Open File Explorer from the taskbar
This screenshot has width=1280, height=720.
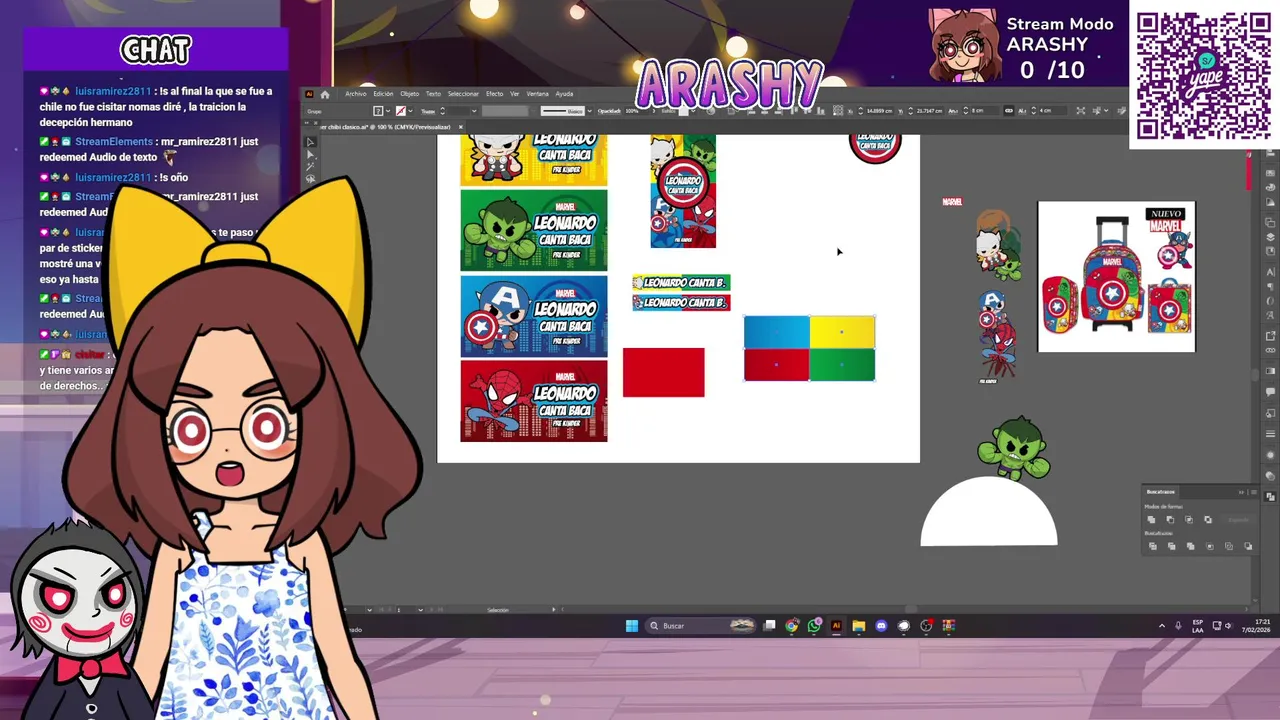tap(859, 626)
